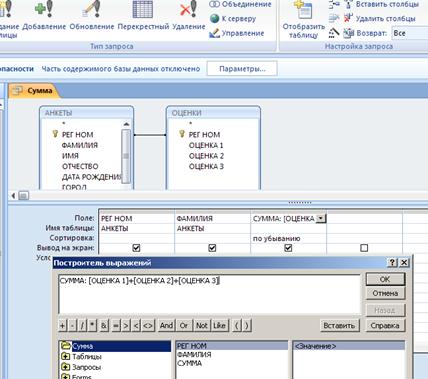Click the Параметры... security options button
Viewport: 428px width, 379px height.
pyautogui.click(x=242, y=69)
